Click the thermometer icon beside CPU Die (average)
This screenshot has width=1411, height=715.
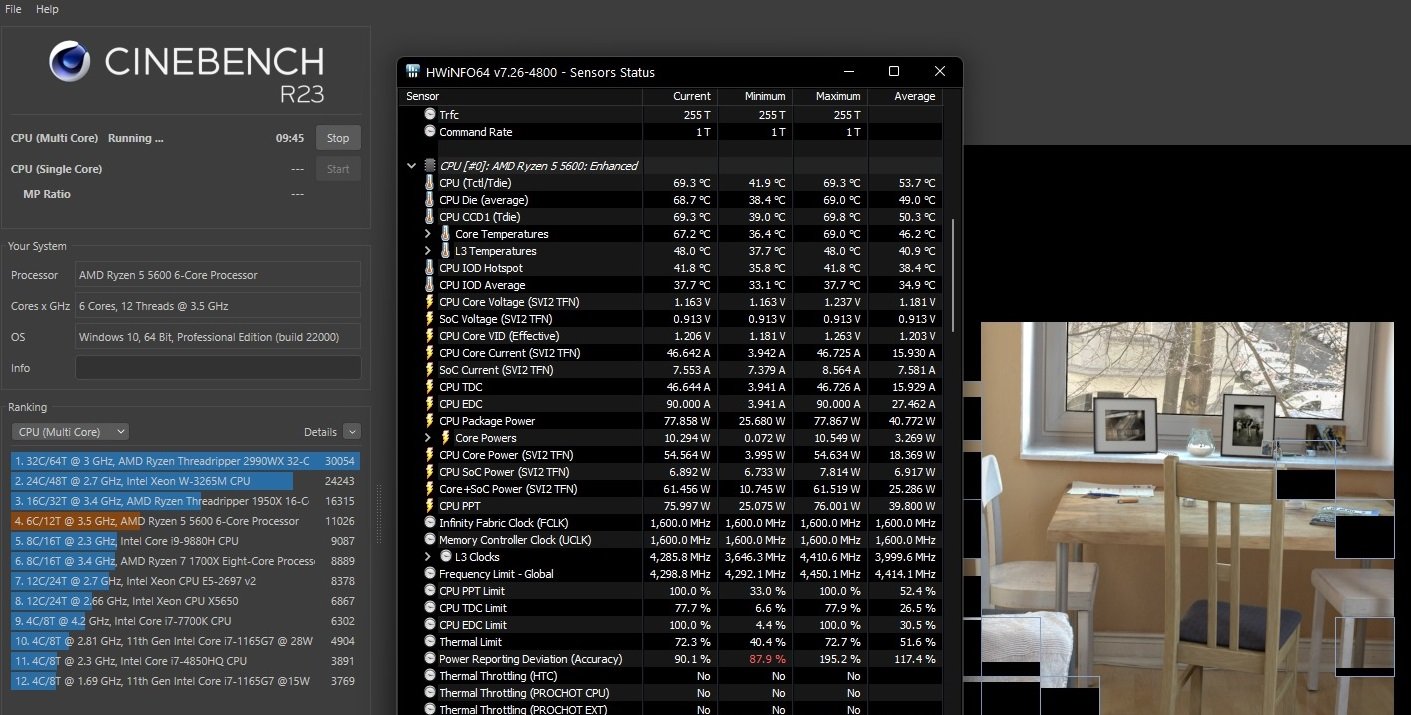coord(430,200)
